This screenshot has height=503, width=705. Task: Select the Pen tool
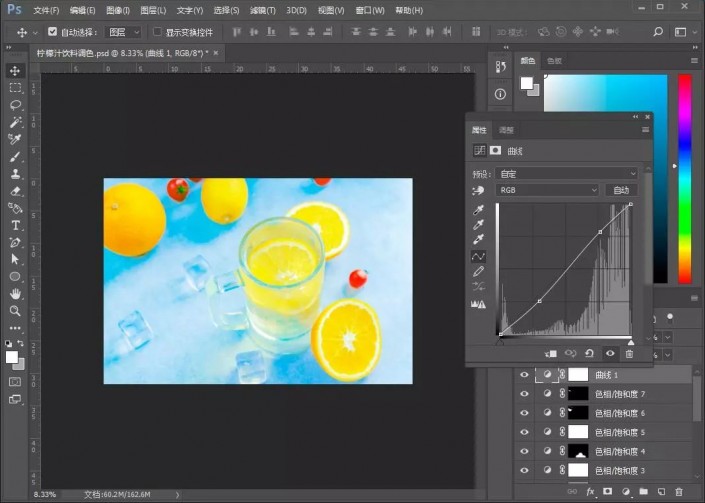15,242
